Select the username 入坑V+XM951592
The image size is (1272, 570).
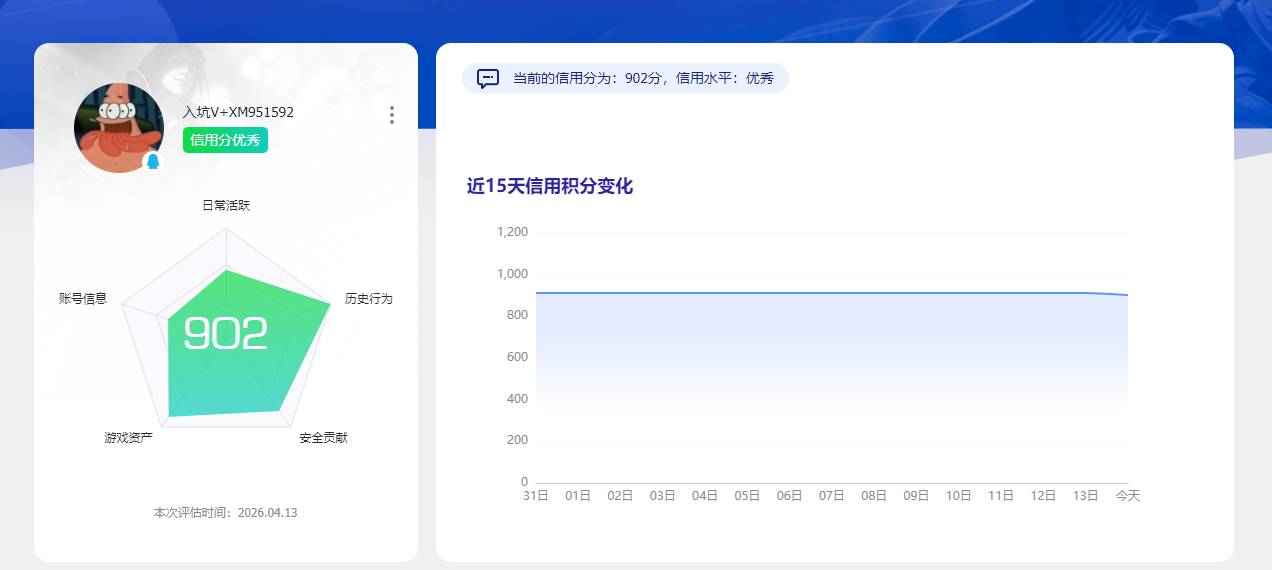tap(238, 112)
